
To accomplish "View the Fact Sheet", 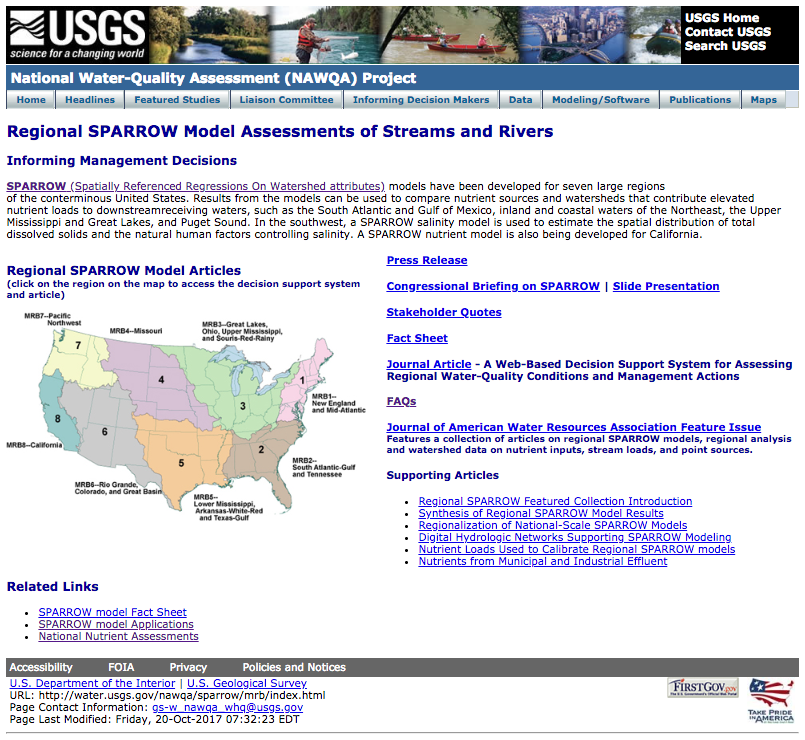I will 415,338.
